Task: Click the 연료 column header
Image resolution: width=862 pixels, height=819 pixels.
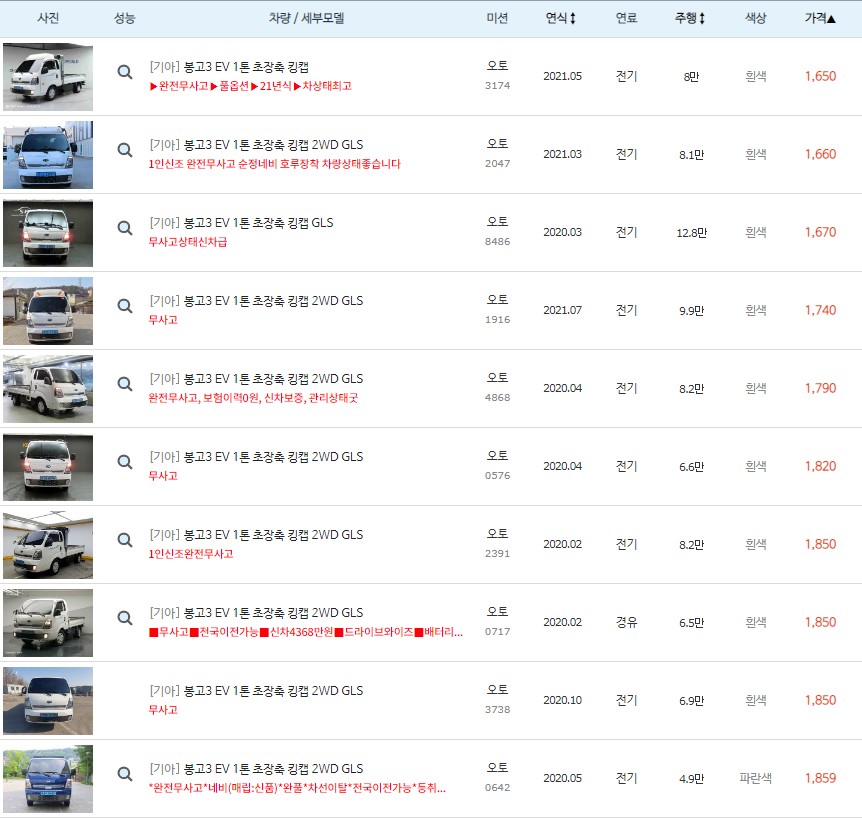Action: [x=626, y=18]
